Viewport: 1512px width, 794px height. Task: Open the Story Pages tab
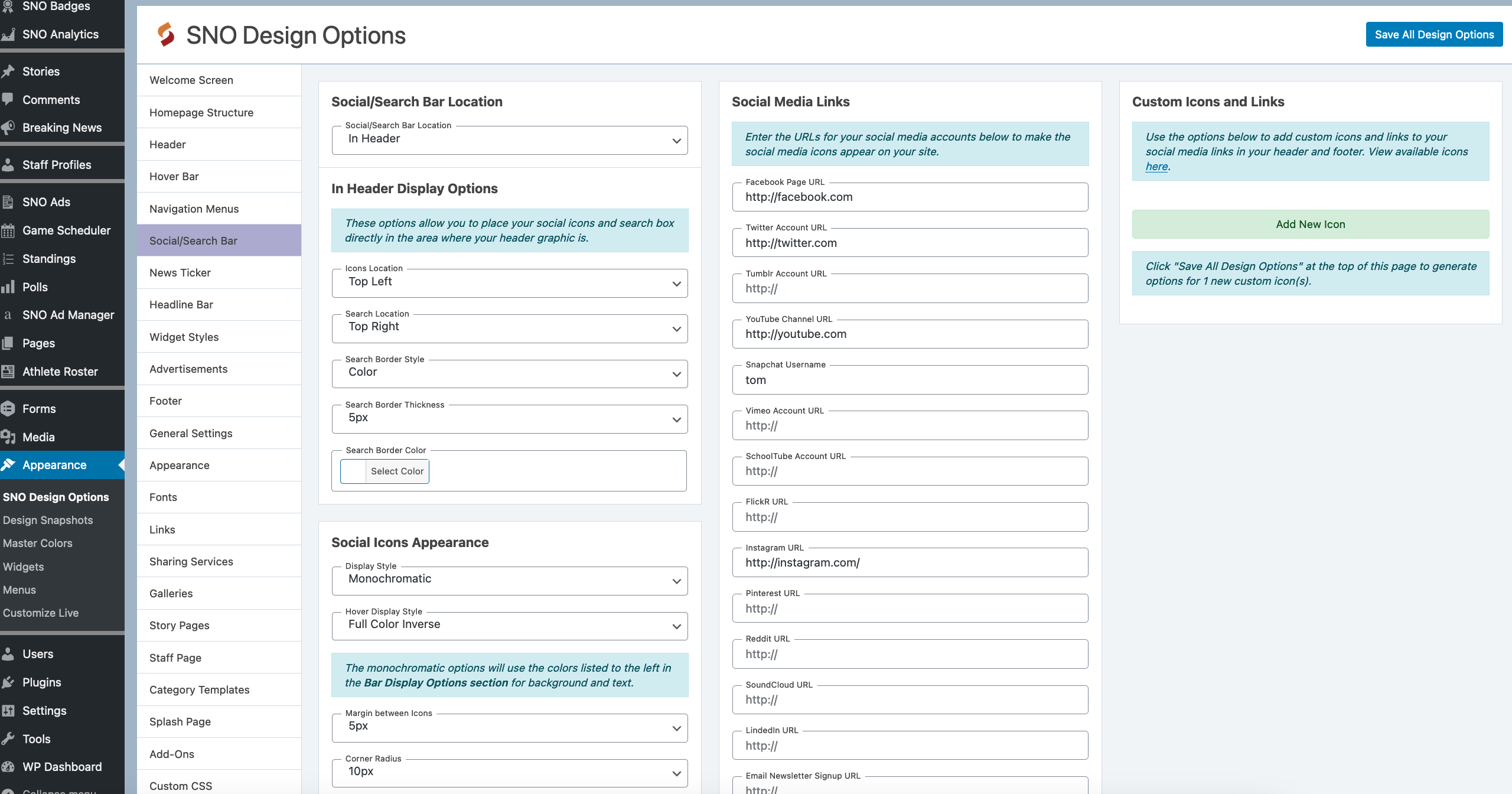[219, 625]
